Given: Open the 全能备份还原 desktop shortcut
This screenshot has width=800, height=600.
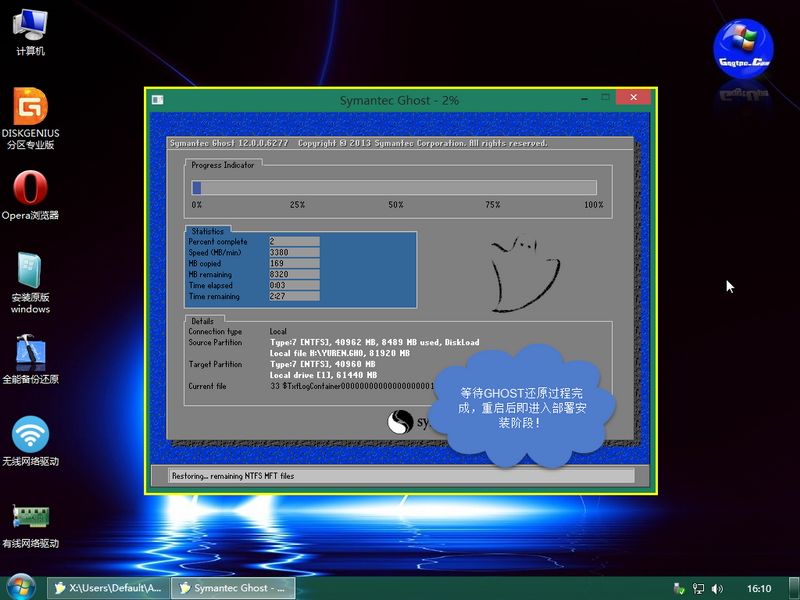Looking at the screenshot, I should click(x=31, y=359).
